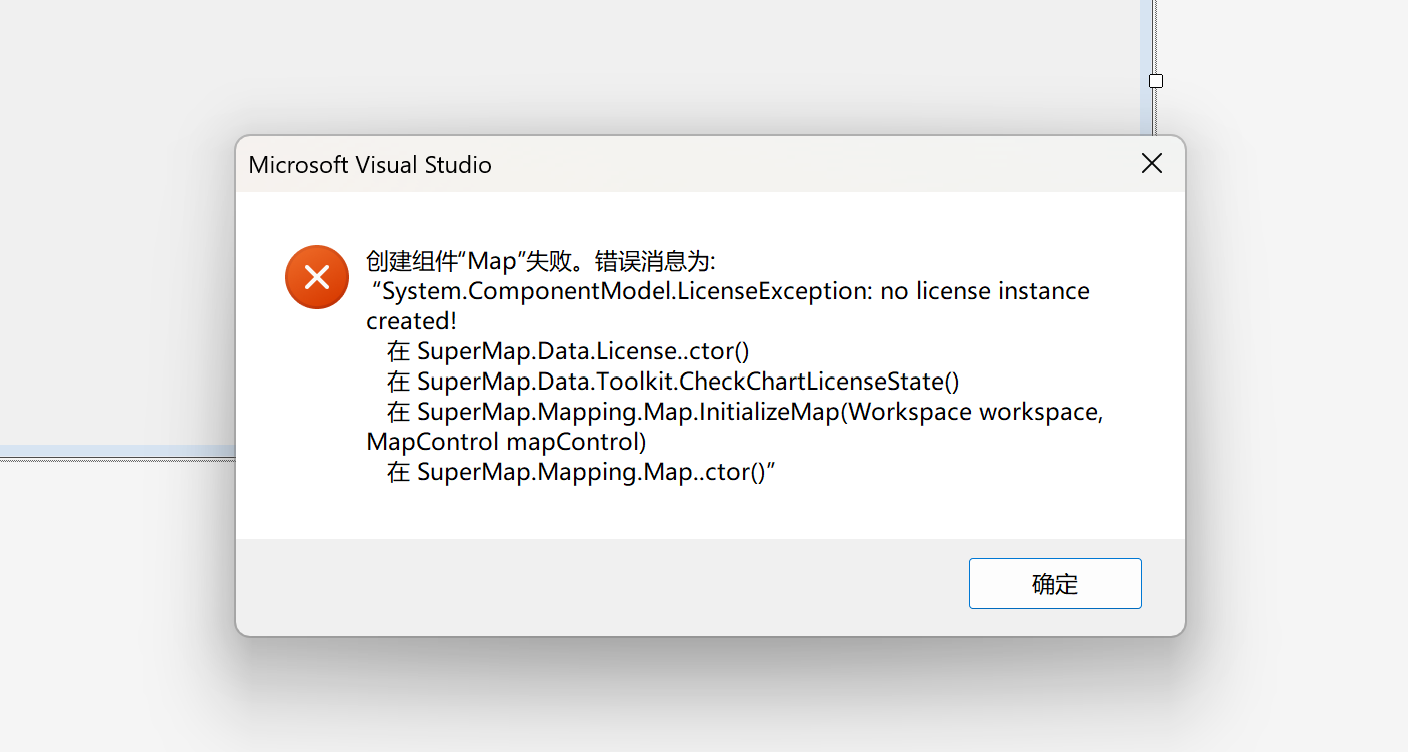Click the 'SuperMap.Mapping.Map..ctor()' line
1408x752 pixels.
582,471
